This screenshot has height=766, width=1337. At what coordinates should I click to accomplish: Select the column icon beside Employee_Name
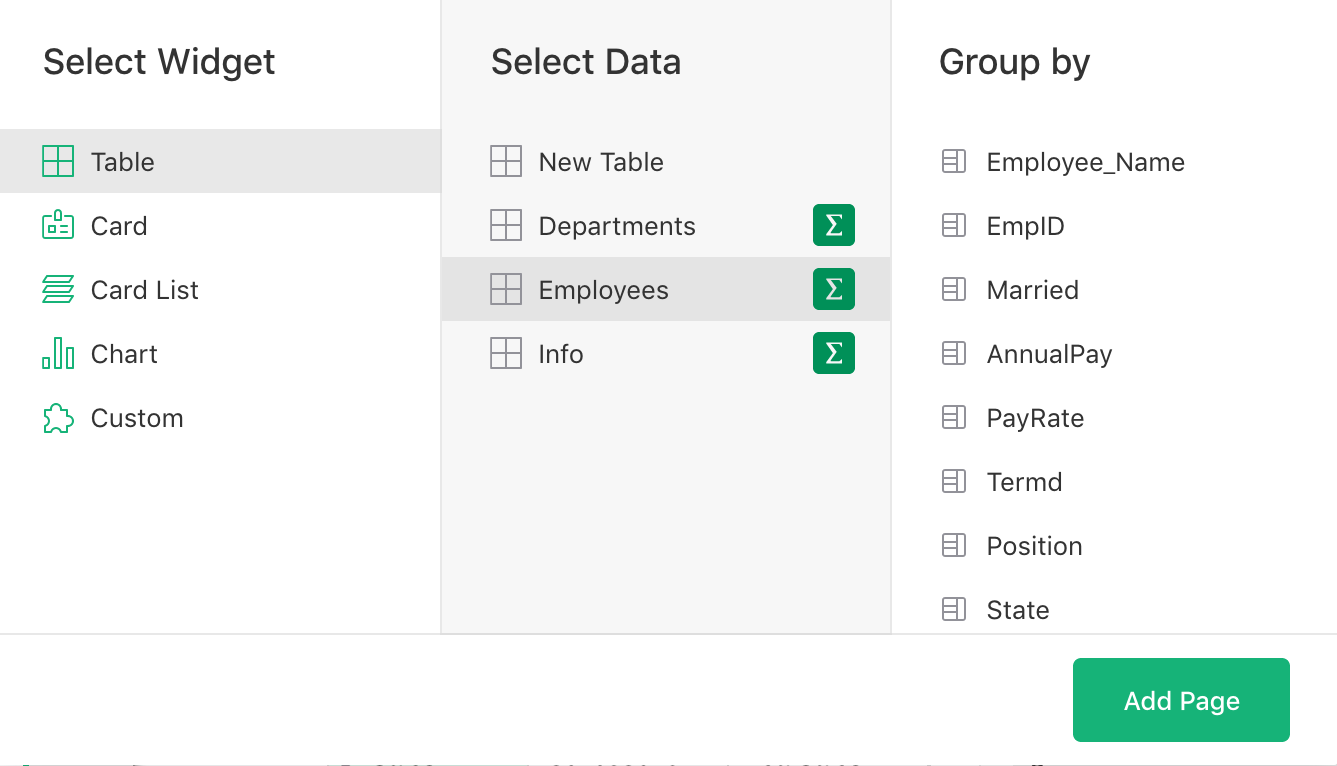(x=953, y=161)
